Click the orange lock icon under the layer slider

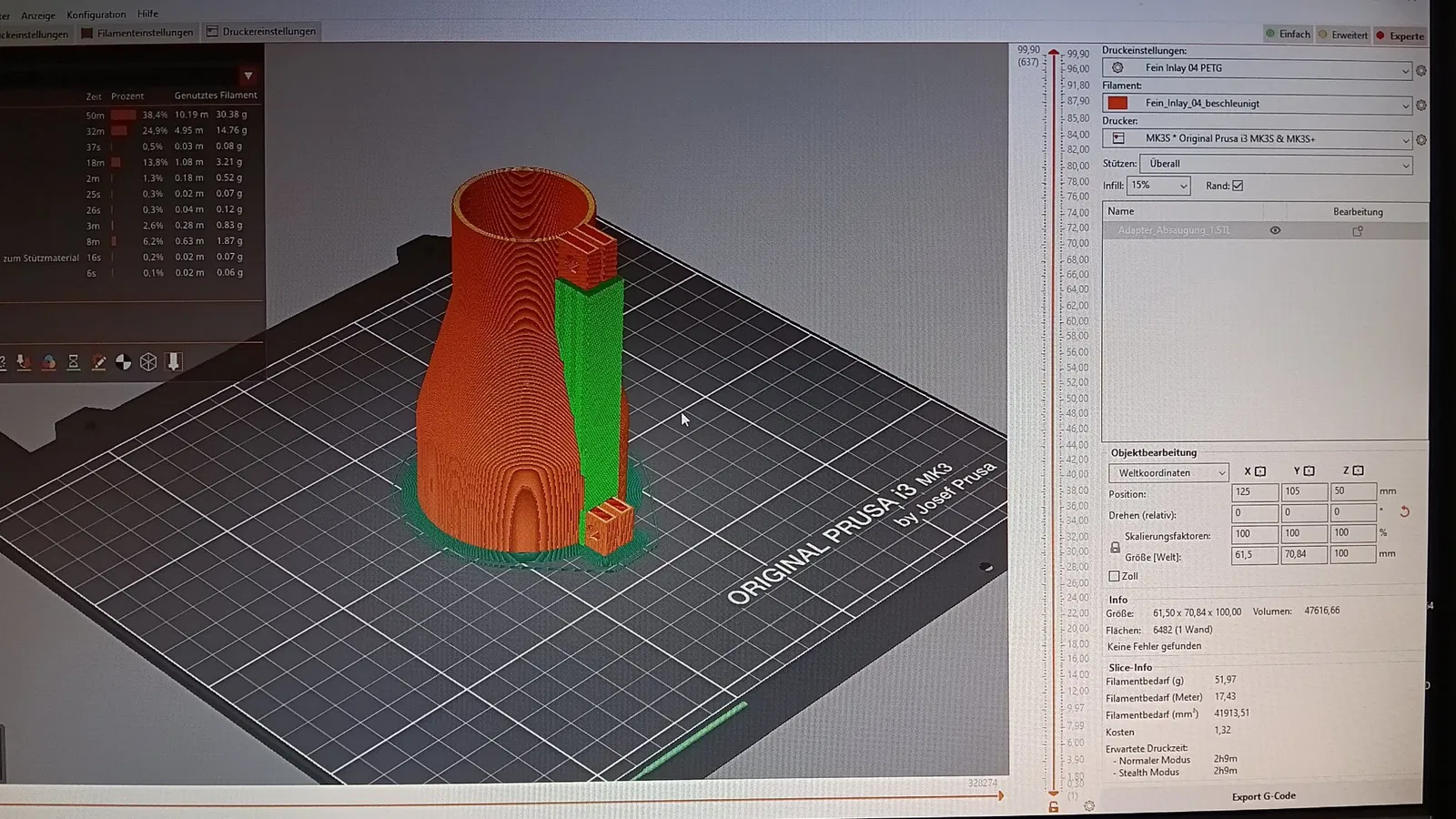1054,807
